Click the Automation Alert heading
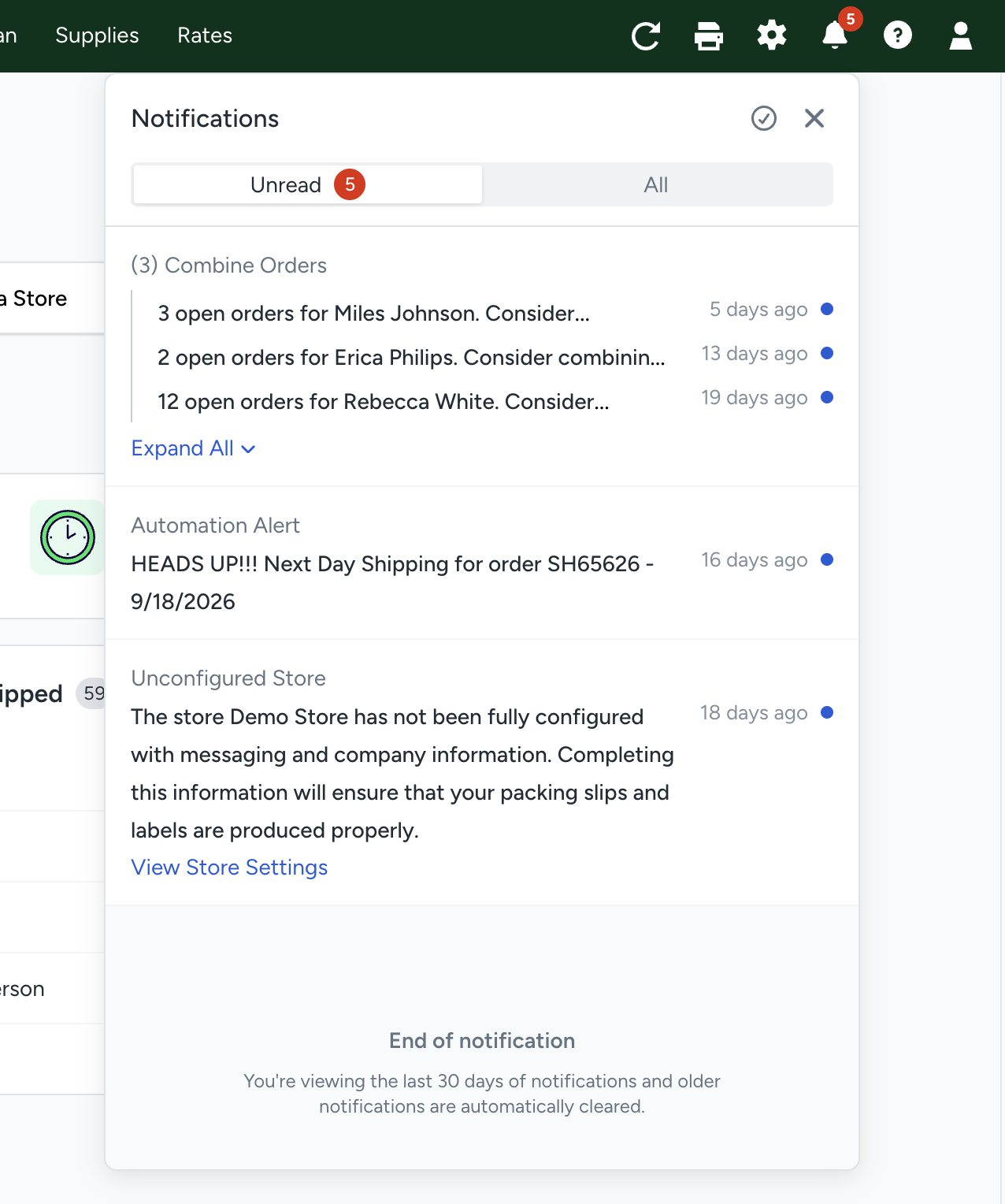This screenshot has height=1204, width=1005. (215, 526)
